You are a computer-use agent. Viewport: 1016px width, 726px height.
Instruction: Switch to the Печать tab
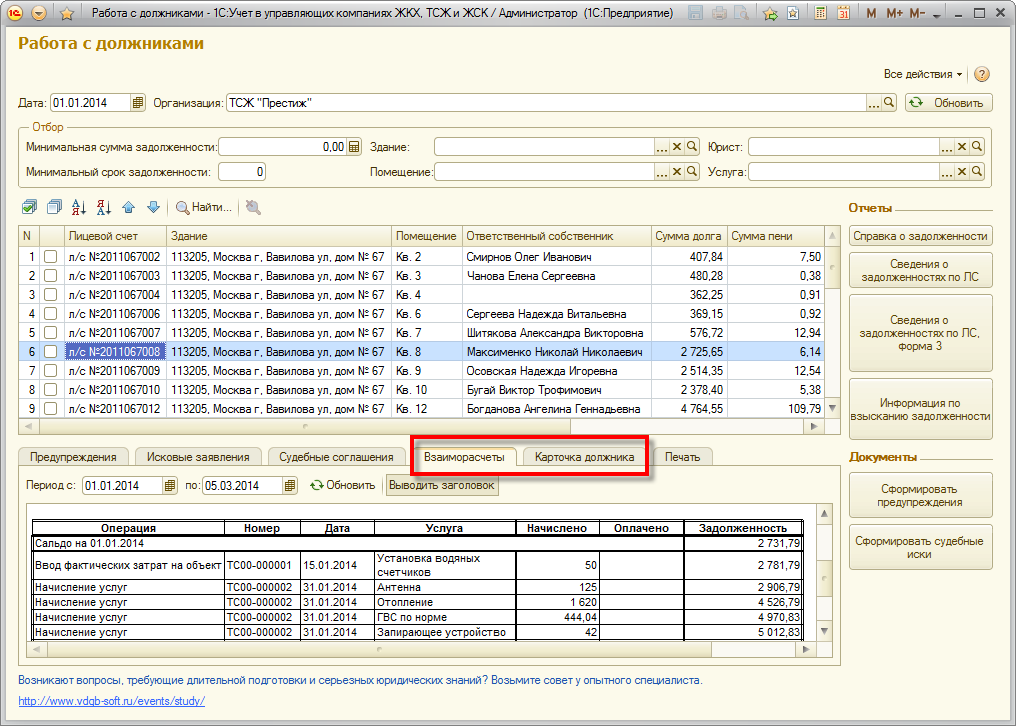point(682,457)
